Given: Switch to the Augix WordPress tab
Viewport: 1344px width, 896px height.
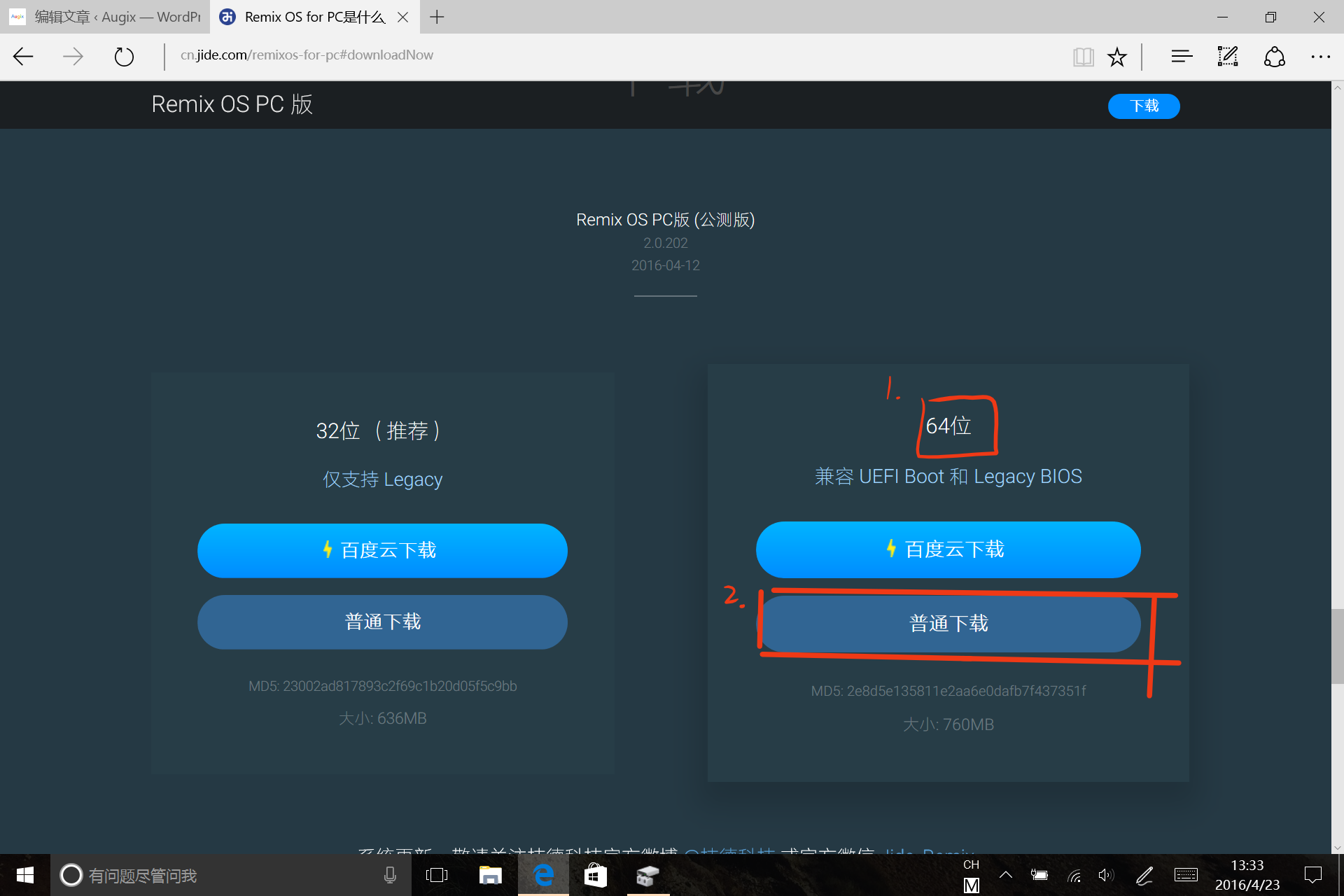Looking at the screenshot, I should tap(105, 17).
